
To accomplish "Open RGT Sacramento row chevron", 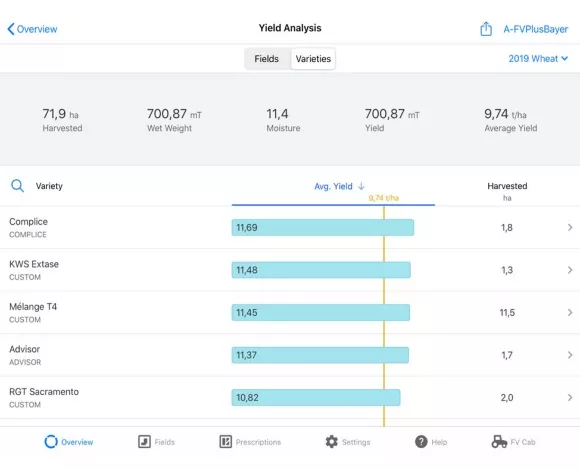I will point(570,398).
